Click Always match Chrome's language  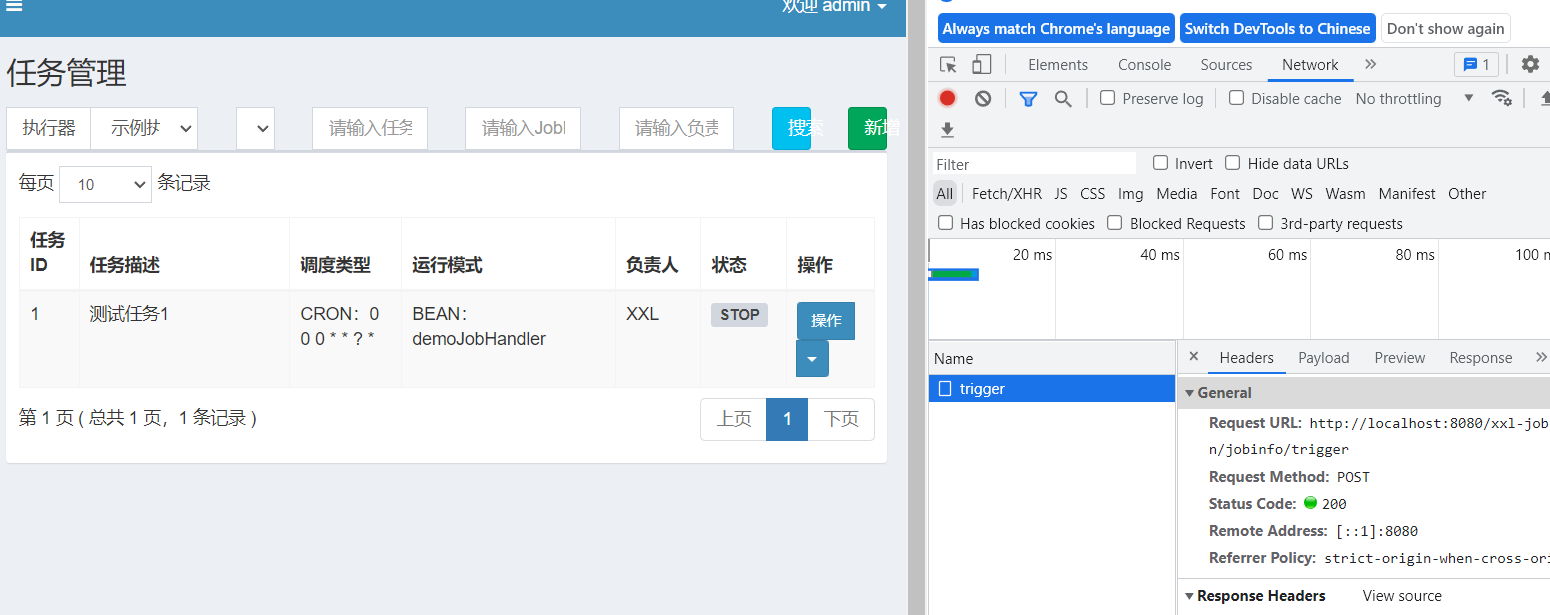(1056, 28)
